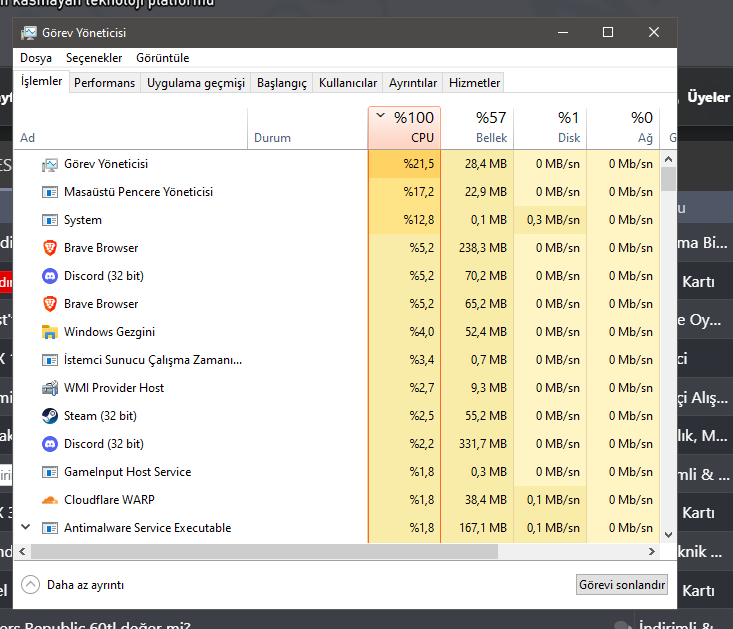This screenshot has width=733, height=629.
Task: Click the vertical scrollbar up arrow
Action: coord(668,159)
